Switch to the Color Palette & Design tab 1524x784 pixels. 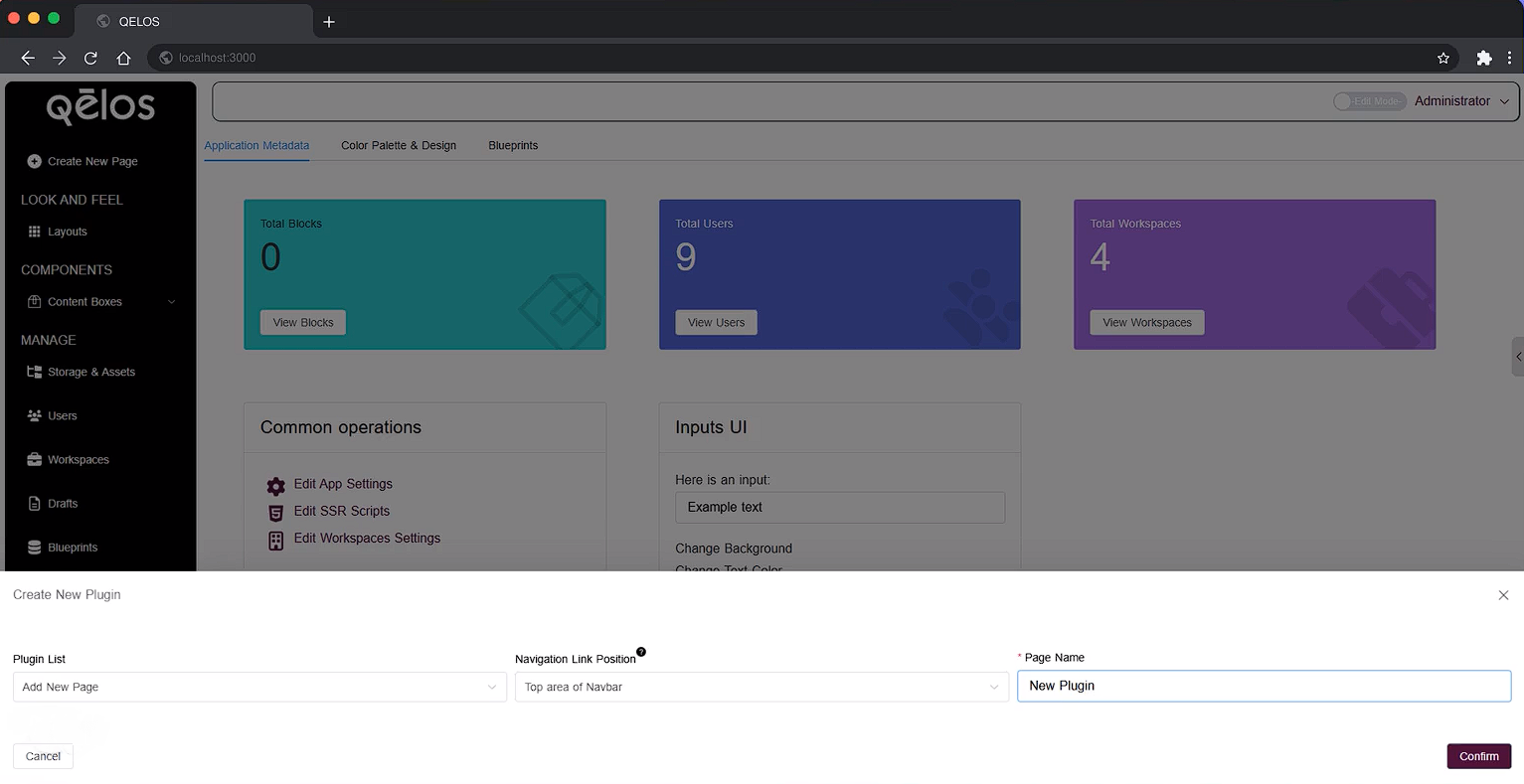(x=398, y=145)
